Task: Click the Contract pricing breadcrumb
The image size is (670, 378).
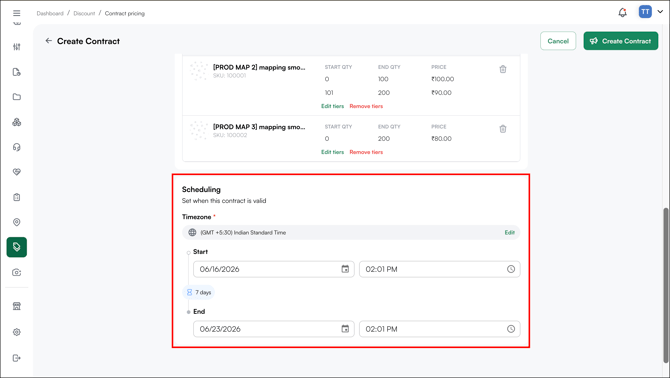Action: click(125, 13)
